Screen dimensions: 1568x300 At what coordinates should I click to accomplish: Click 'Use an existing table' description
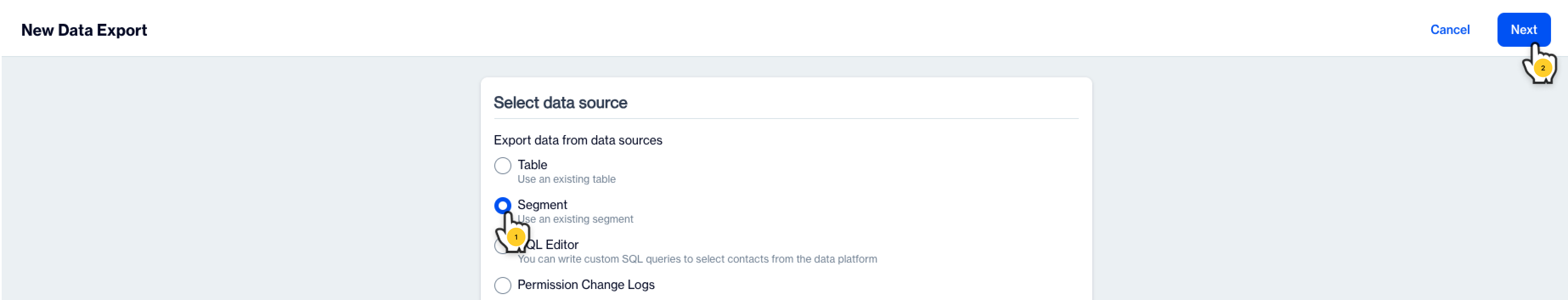[566, 179]
